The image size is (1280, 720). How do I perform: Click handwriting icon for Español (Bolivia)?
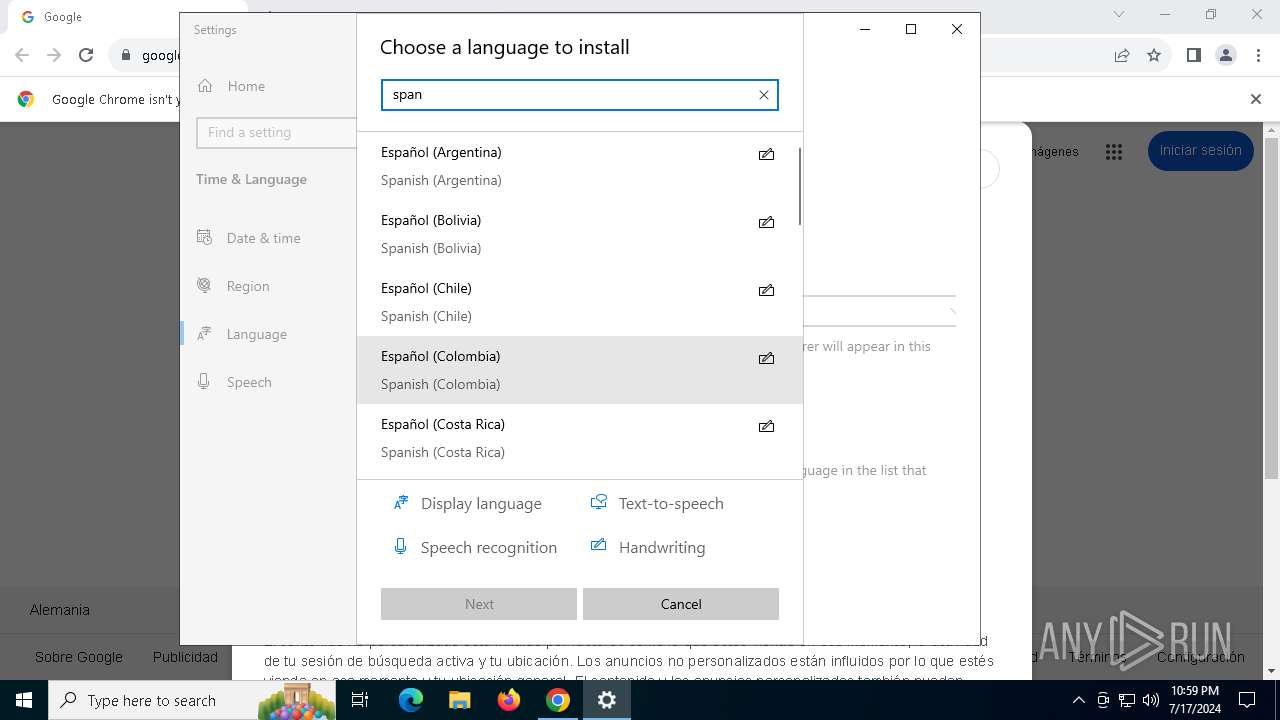click(766, 222)
